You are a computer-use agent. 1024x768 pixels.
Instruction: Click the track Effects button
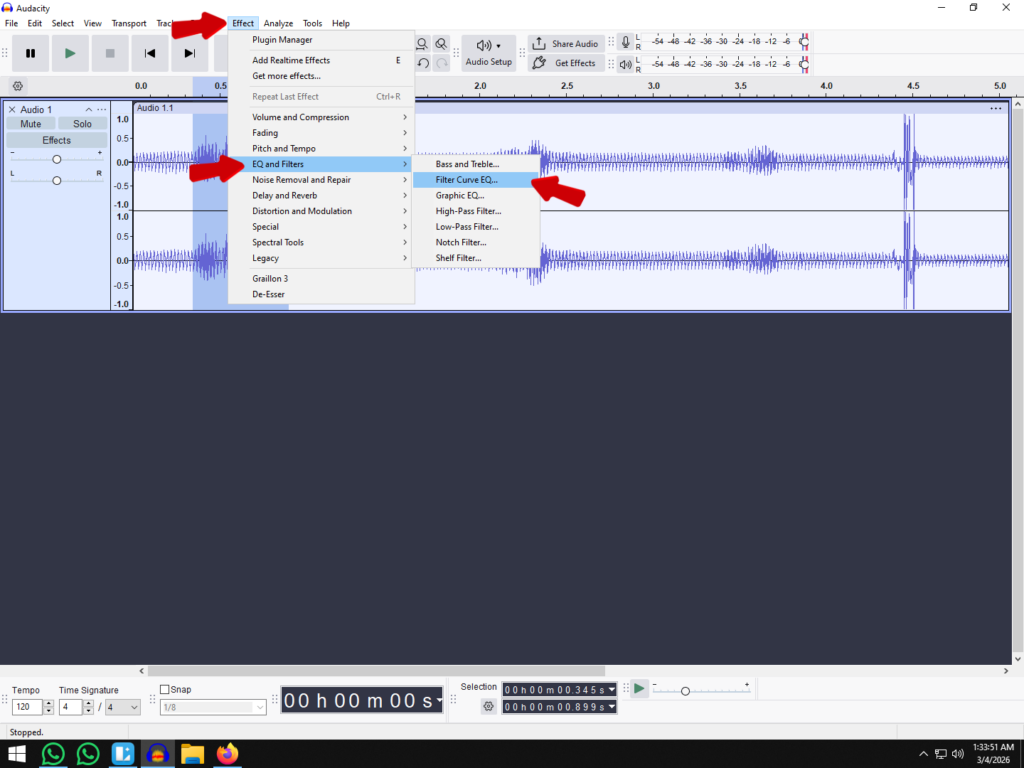(56, 140)
